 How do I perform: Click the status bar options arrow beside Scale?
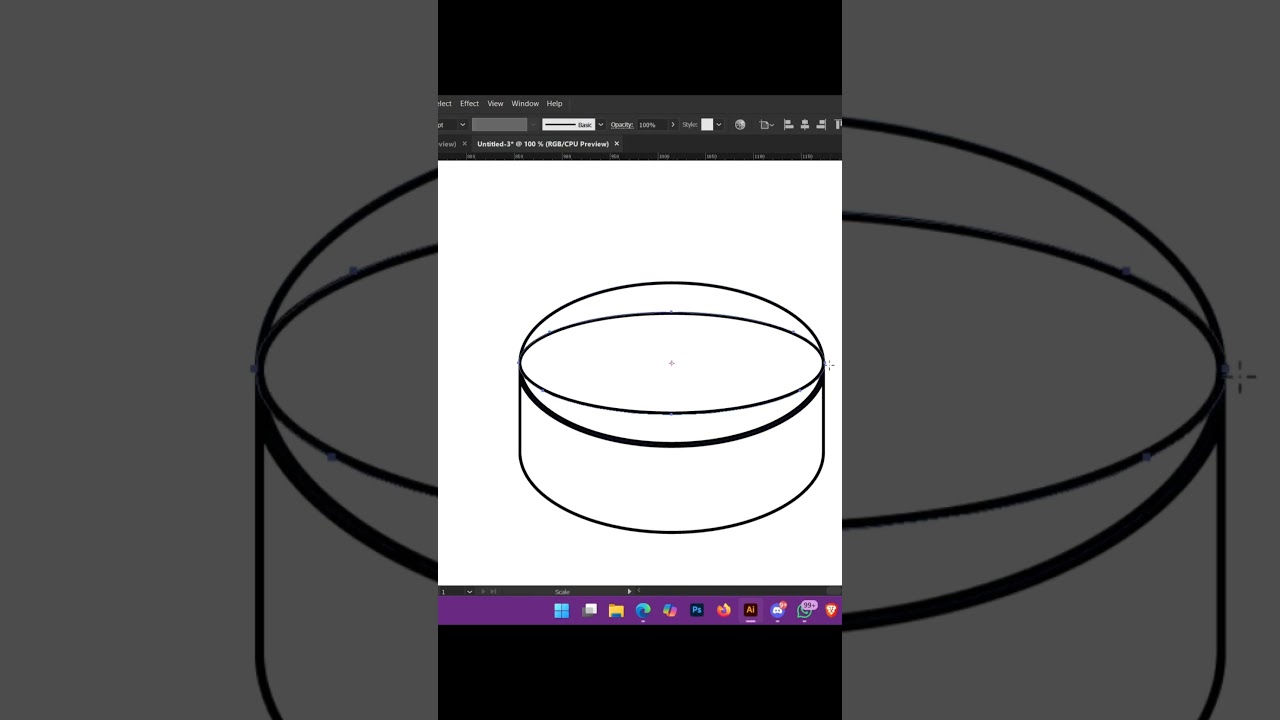[629, 592]
